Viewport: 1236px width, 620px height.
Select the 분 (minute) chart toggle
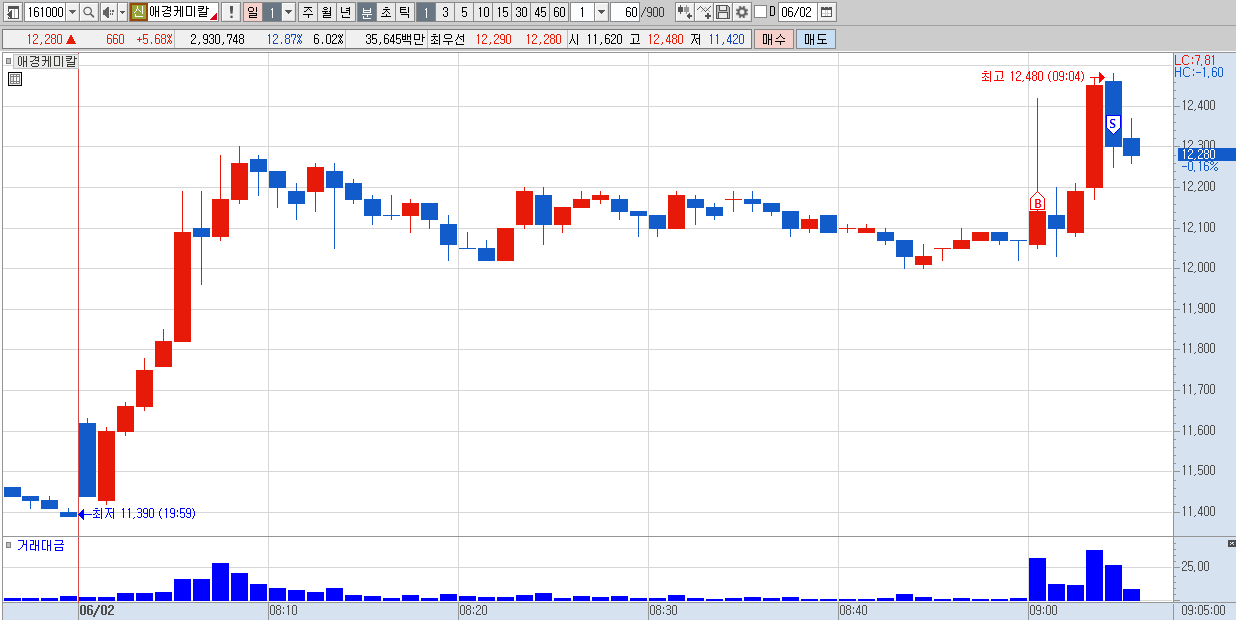(367, 12)
